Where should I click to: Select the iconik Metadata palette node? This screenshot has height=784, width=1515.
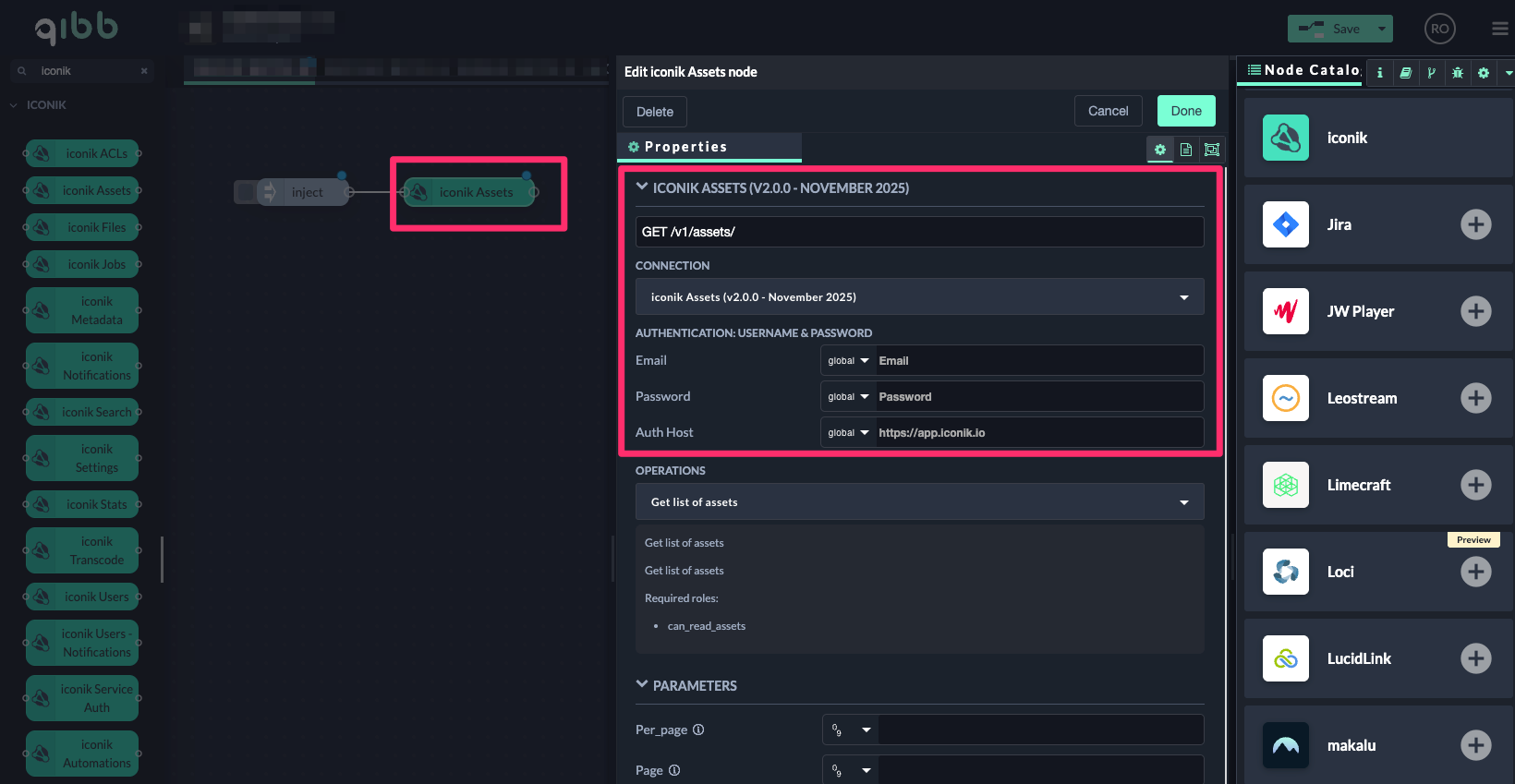83,310
